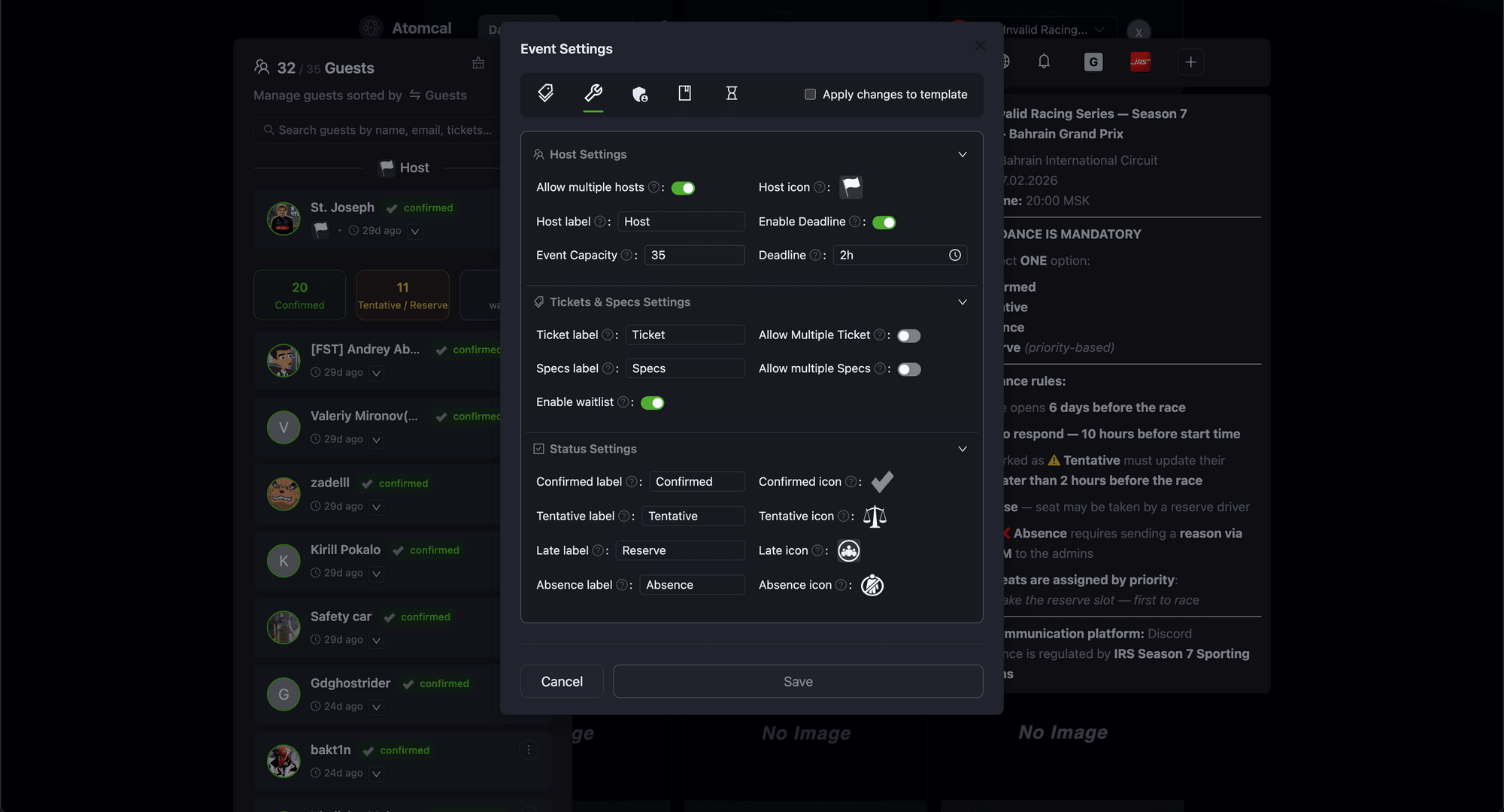
Task: Toggle Allow multiple hosts switch
Action: 683,188
